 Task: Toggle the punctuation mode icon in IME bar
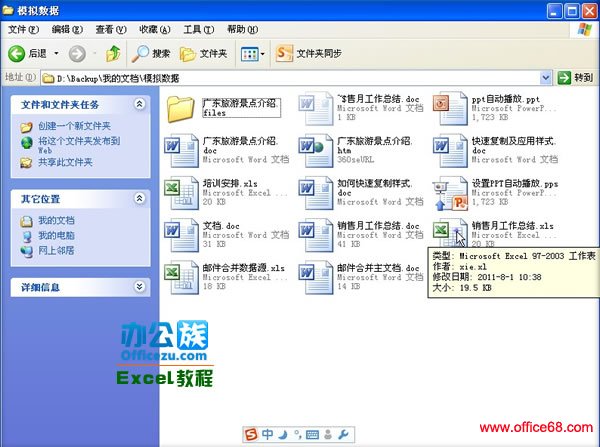click(298, 434)
